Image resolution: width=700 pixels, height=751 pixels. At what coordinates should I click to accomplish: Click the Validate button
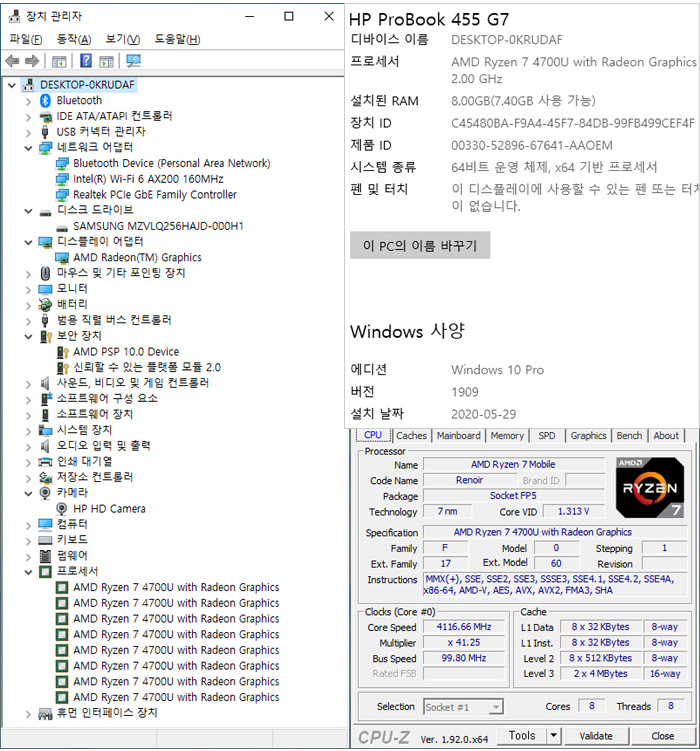coord(596,736)
